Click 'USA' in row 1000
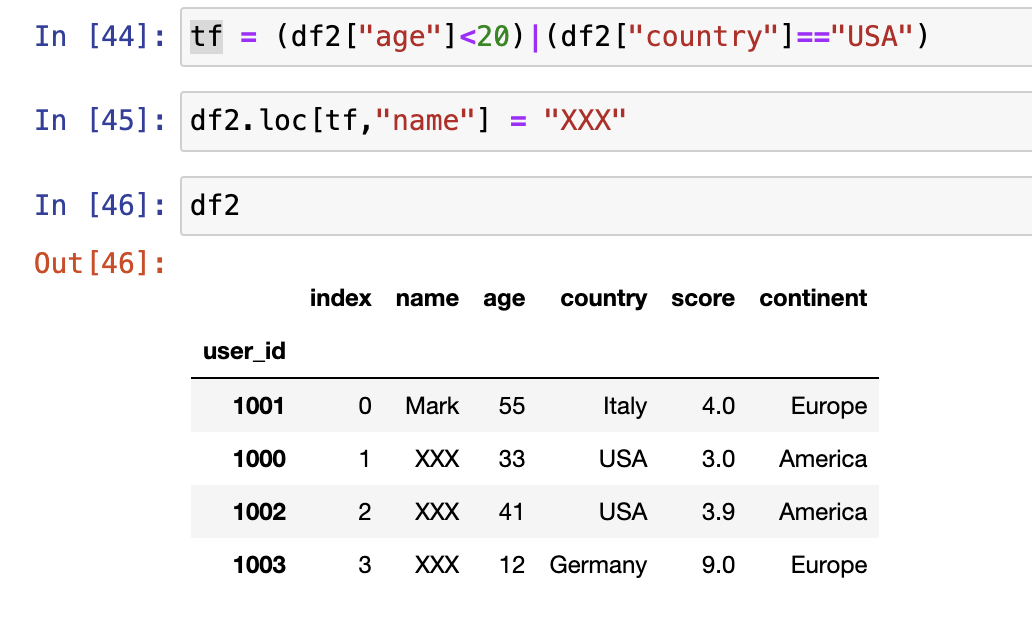 click(x=623, y=459)
